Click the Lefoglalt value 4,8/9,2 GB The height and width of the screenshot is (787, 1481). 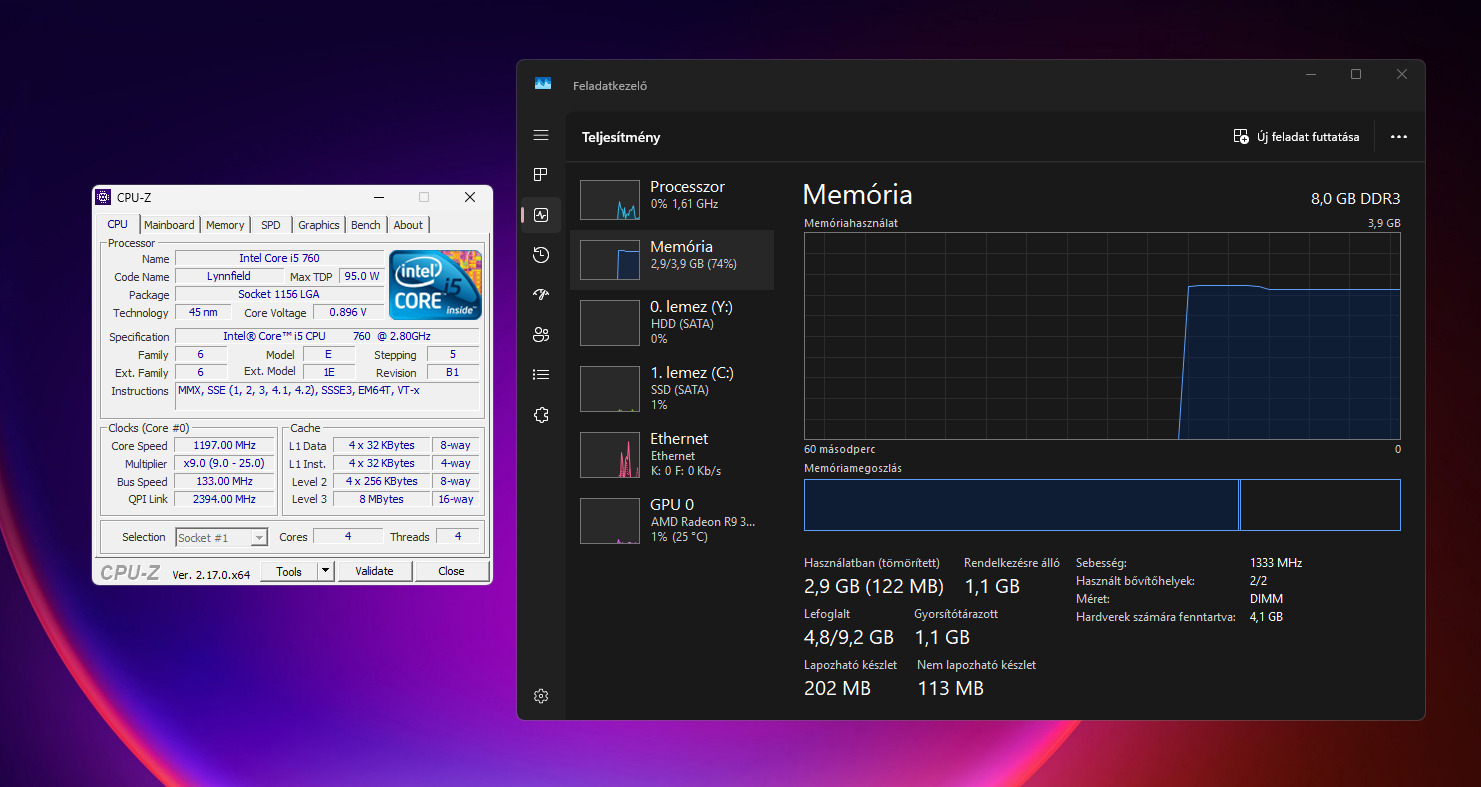pos(849,637)
